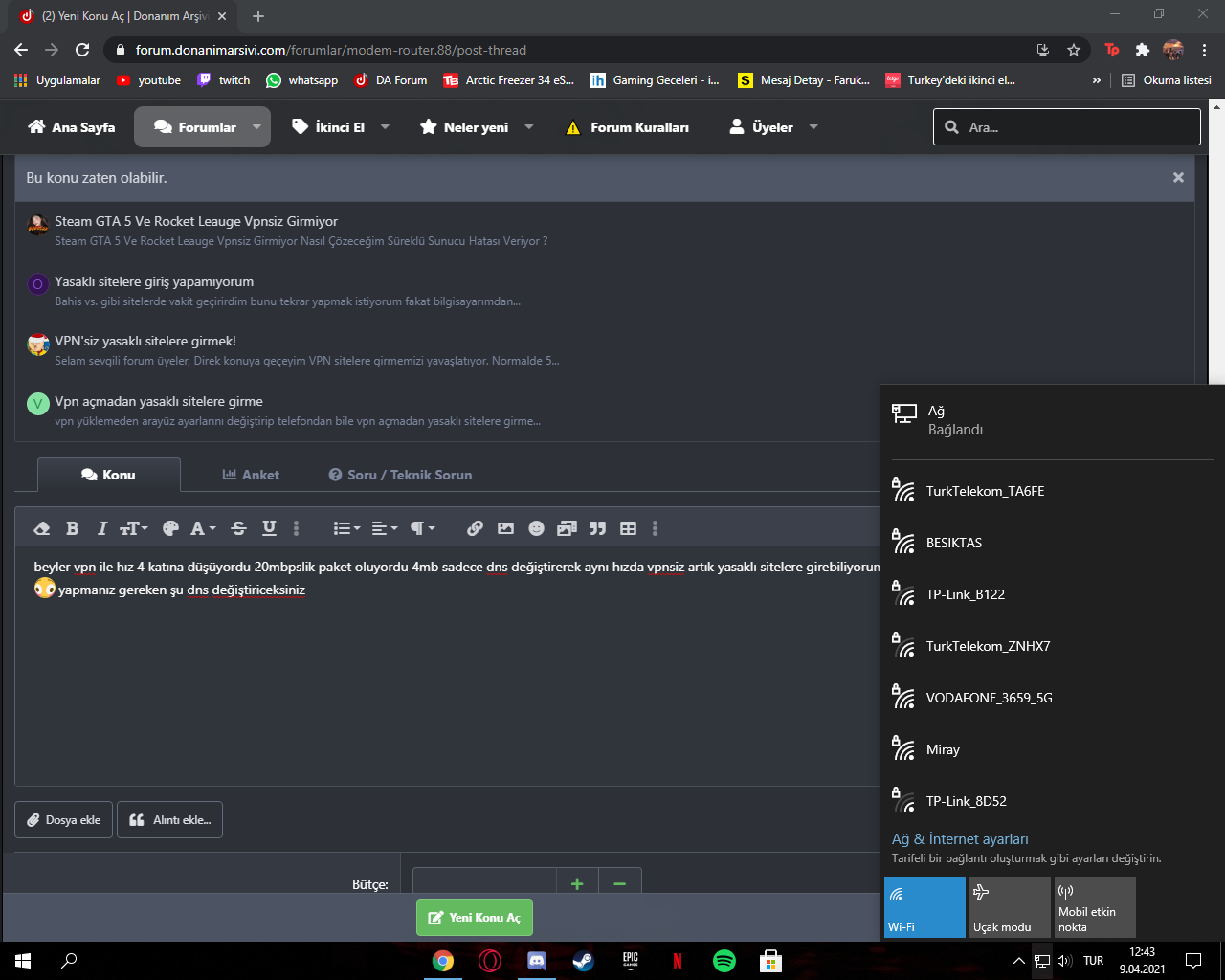1225x980 pixels.
Task: Expand the Üyeler dropdown arrow
Action: point(813,127)
